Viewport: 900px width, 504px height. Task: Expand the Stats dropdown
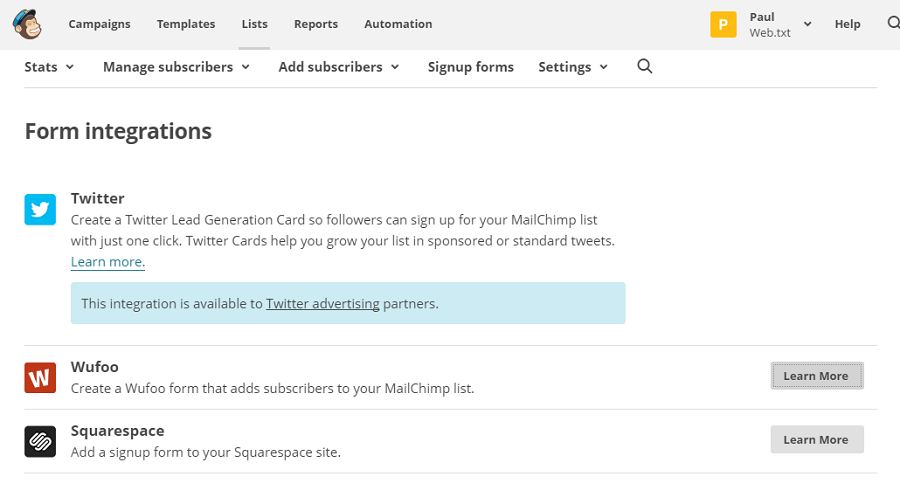[x=50, y=67]
